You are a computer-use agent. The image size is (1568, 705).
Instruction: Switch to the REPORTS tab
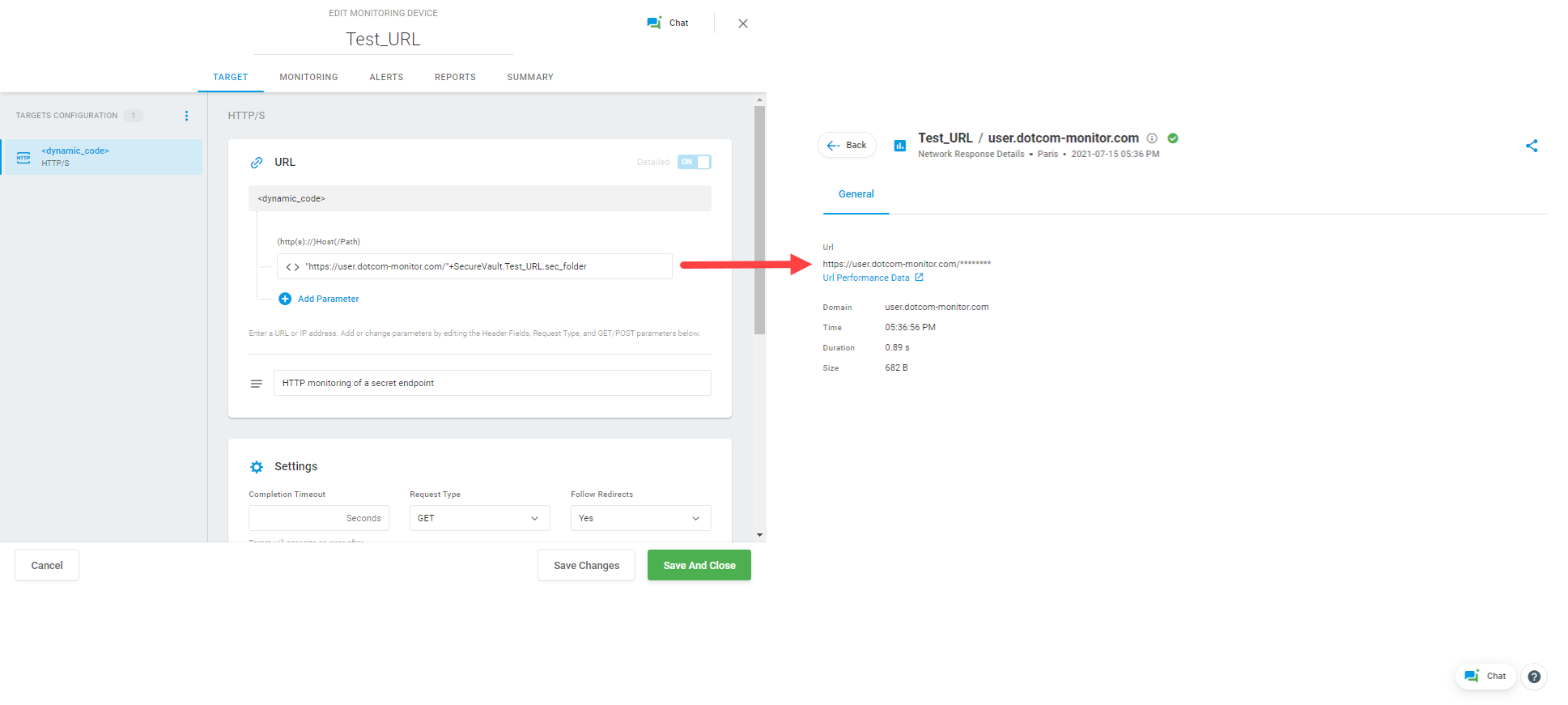[455, 77]
